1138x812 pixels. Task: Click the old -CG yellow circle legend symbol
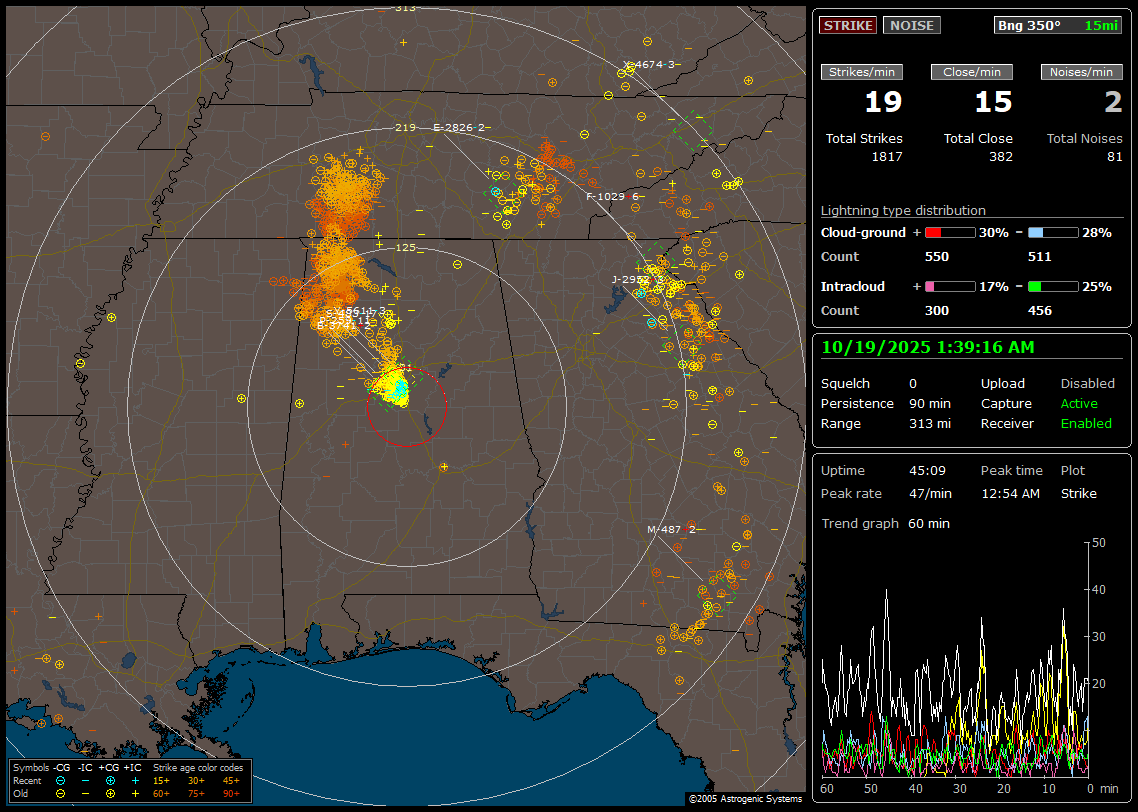pos(61,793)
